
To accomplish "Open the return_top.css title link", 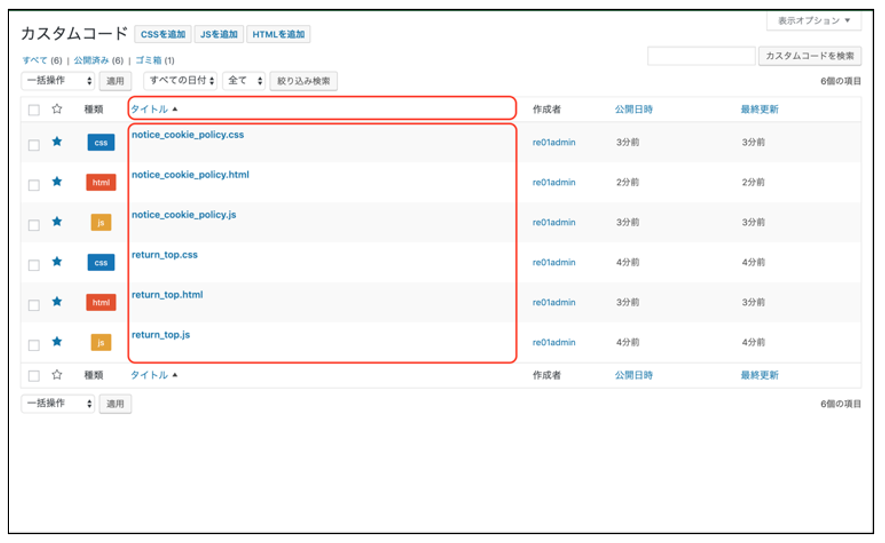I will (x=165, y=255).
